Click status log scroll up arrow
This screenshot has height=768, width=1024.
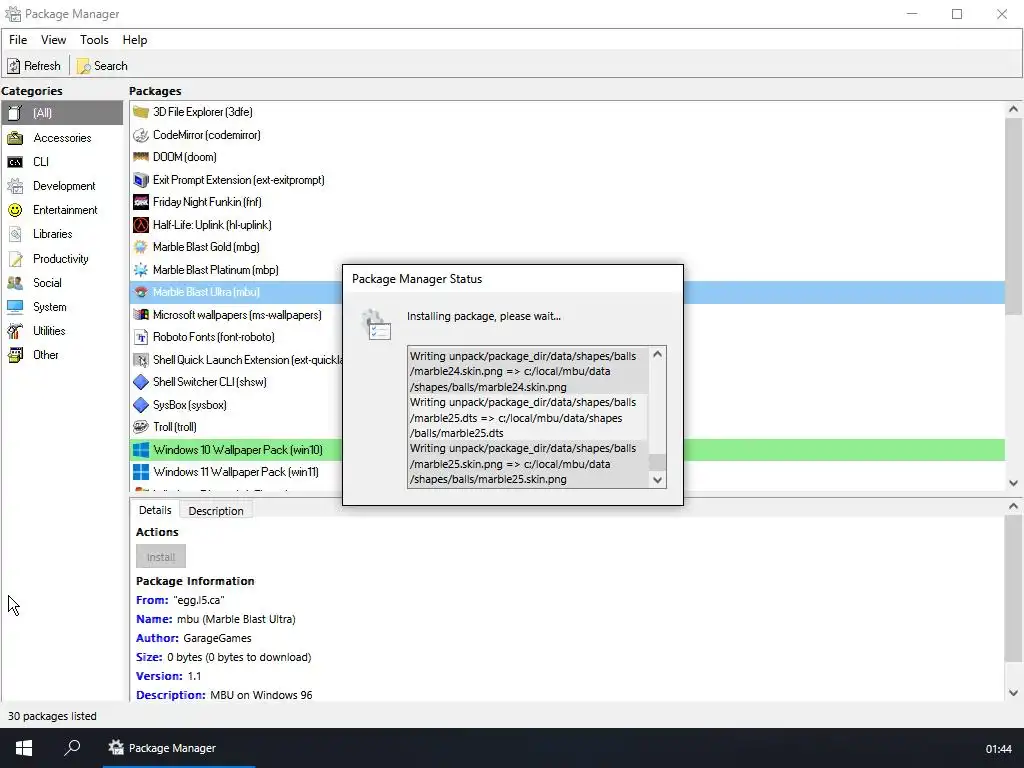coord(658,354)
